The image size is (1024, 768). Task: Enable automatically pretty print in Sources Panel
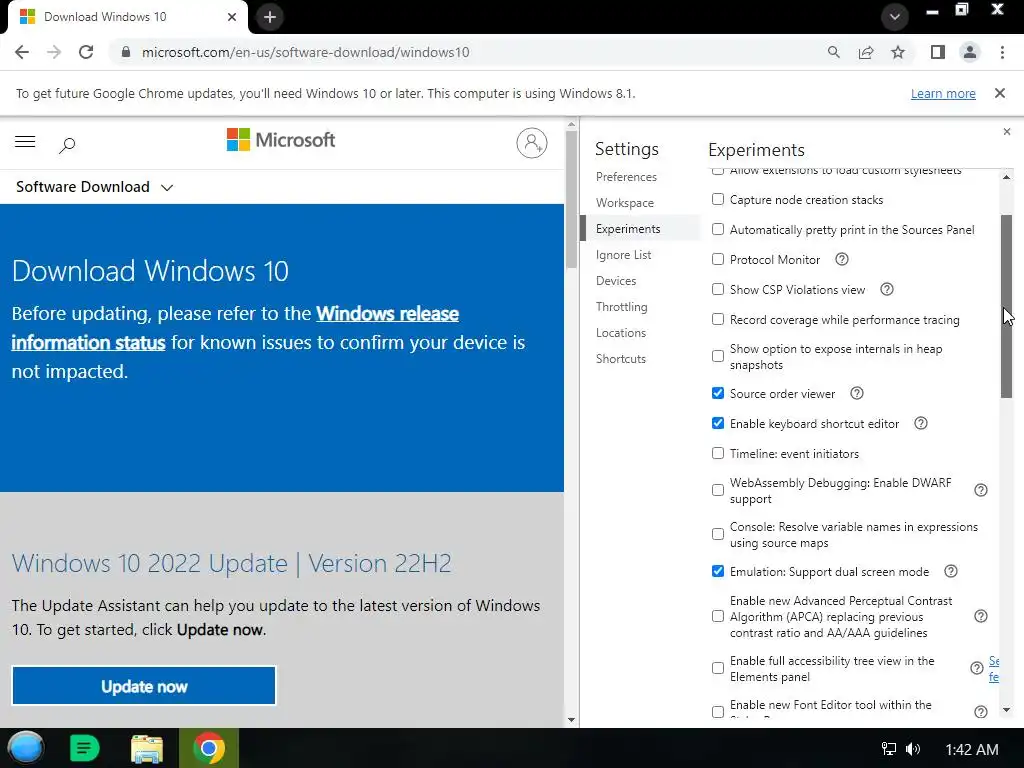click(x=718, y=229)
